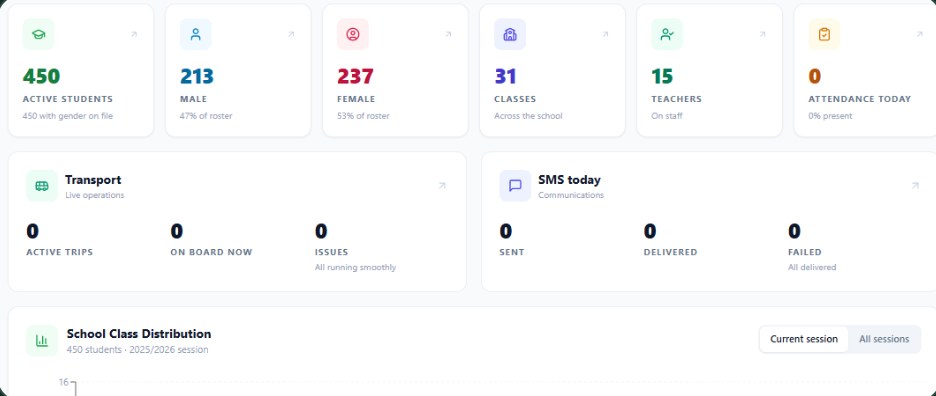This screenshot has height=396, width=936.
Task: Click the SENT label in SMS panel
Action: [512, 252]
